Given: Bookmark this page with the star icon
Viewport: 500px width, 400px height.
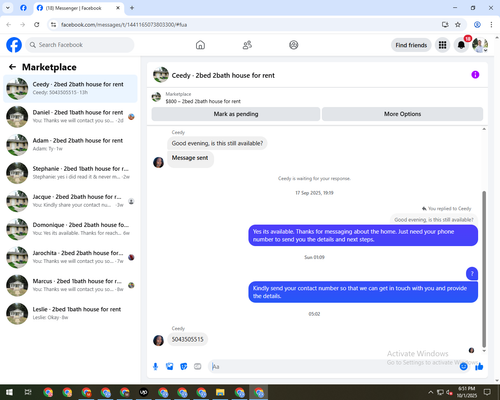Looking at the screenshot, I should pos(458,24).
